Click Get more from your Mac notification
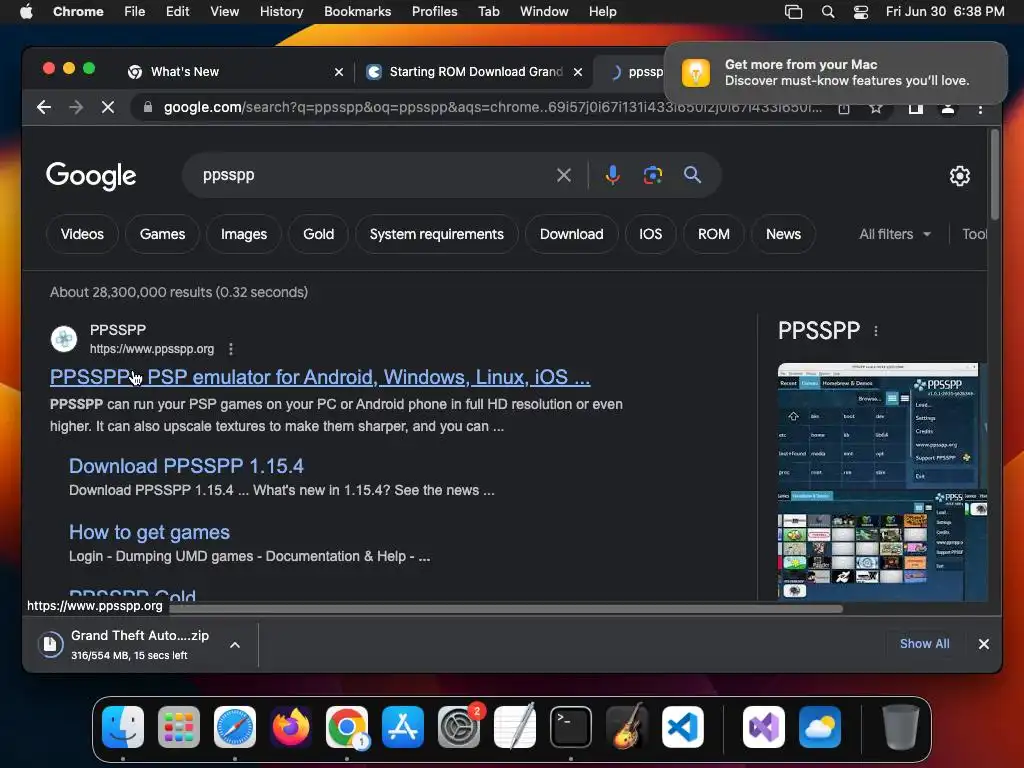The image size is (1024, 768). click(835, 72)
